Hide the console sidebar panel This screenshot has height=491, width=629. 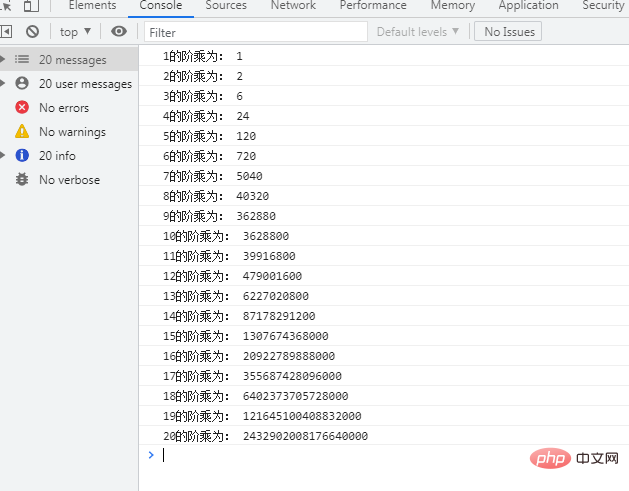(6, 31)
